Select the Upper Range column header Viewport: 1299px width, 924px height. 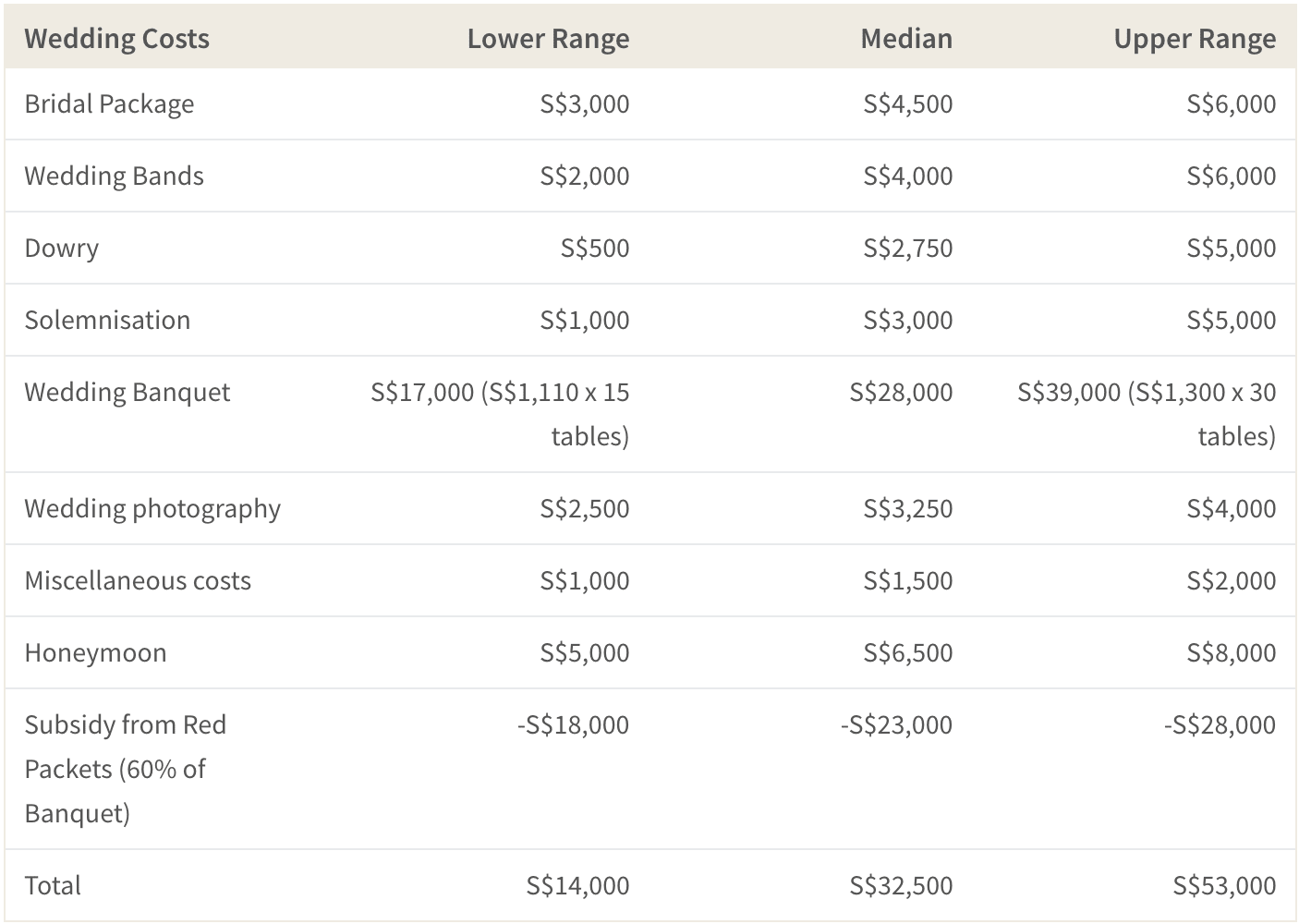tap(1195, 39)
